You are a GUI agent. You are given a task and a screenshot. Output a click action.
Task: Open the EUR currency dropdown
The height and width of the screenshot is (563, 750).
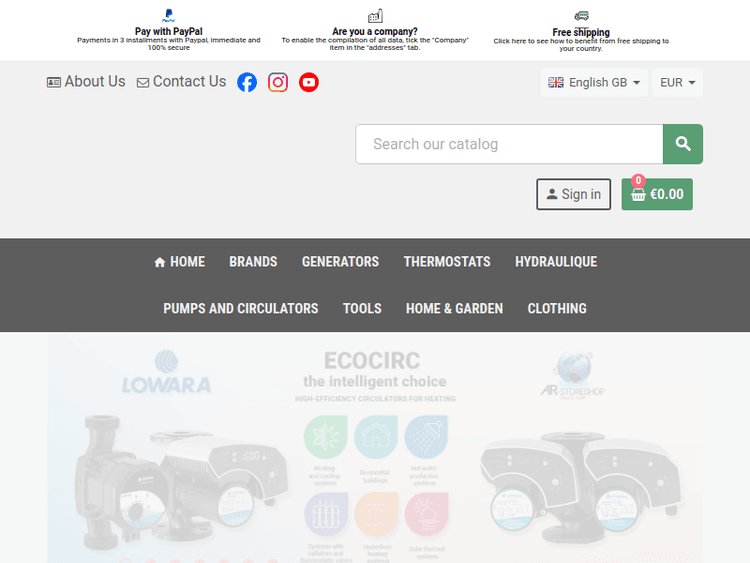(x=677, y=82)
